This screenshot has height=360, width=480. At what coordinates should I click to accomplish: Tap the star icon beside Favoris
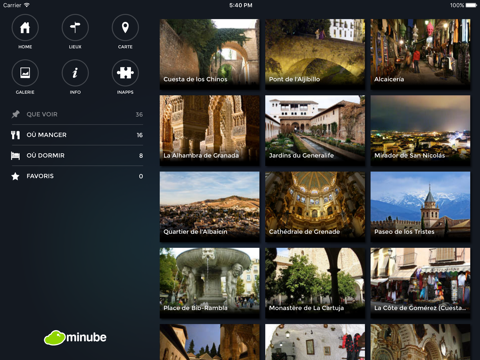(15, 176)
